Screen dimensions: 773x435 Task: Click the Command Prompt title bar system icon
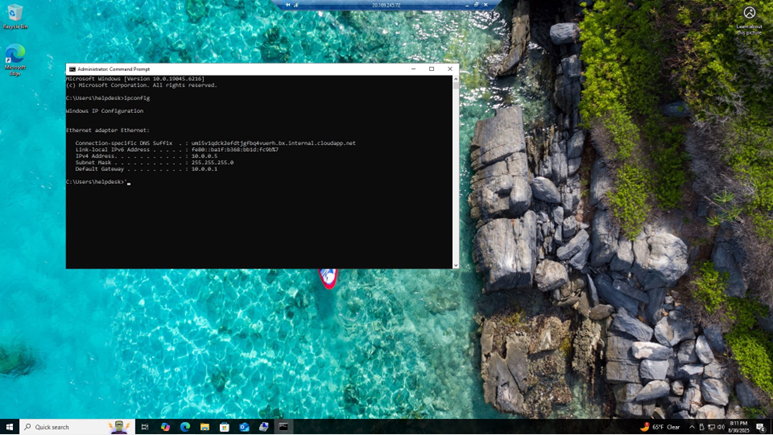click(72, 69)
